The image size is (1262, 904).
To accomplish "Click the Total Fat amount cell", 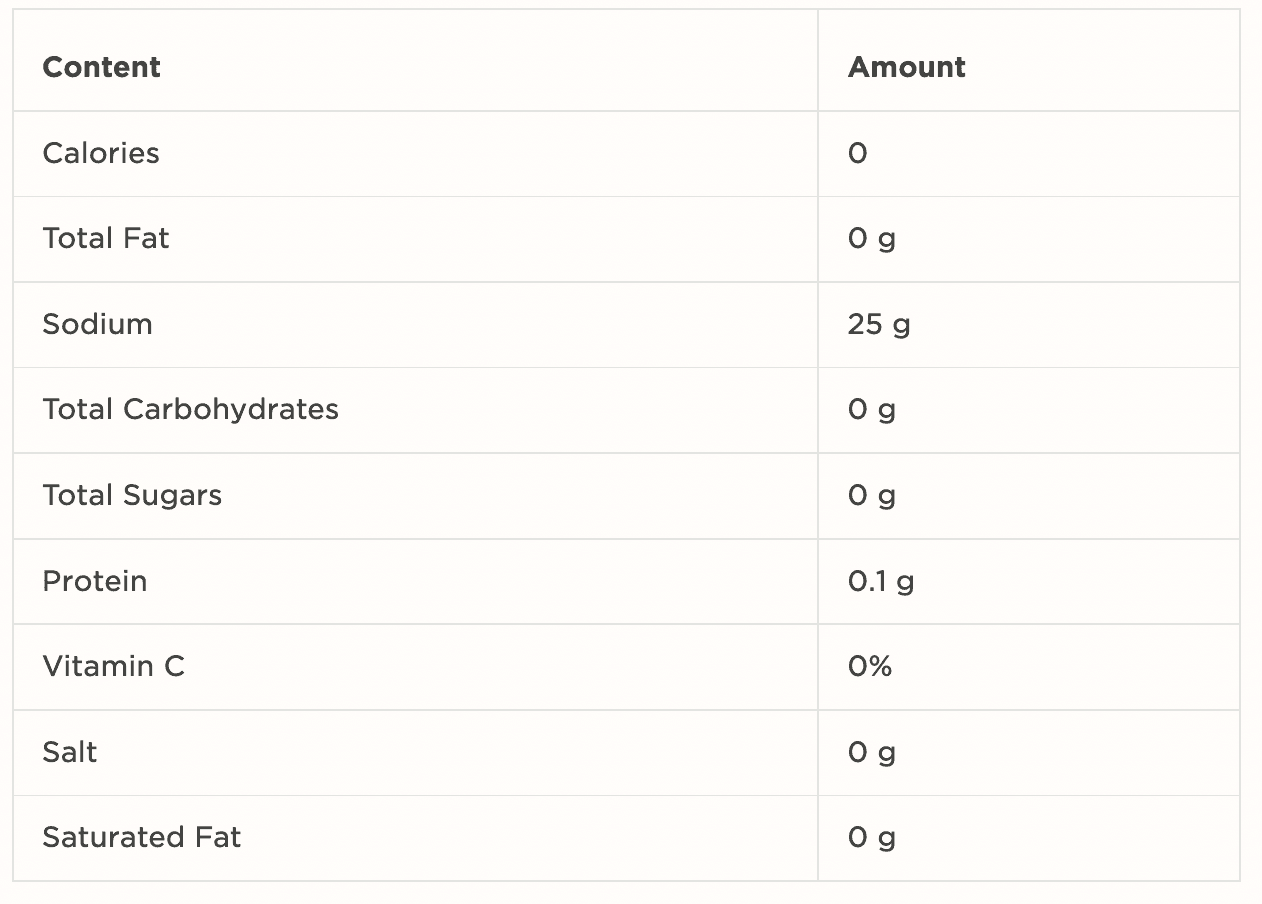I will (x=1028, y=239).
